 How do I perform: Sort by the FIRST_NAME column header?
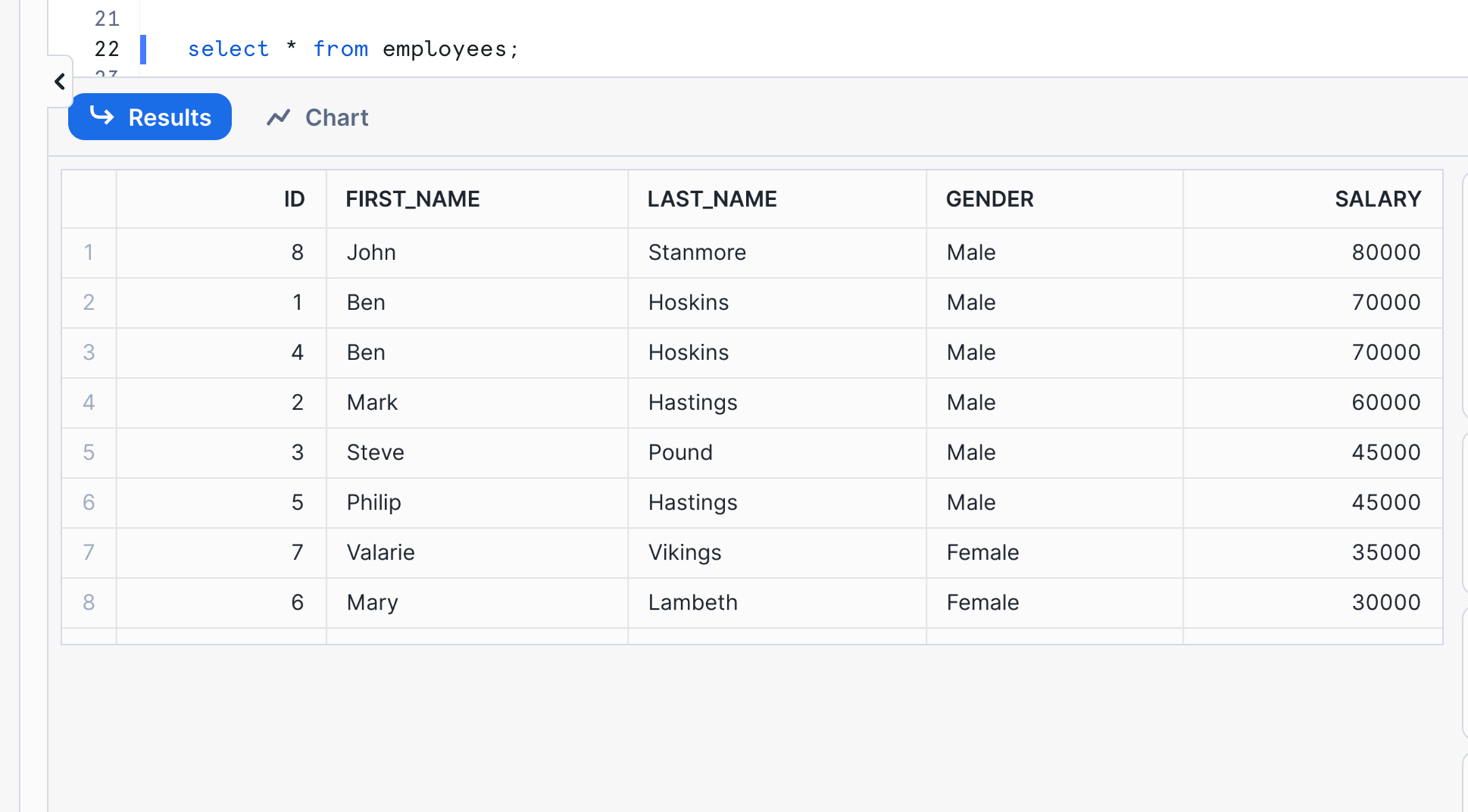pos(477,199)
